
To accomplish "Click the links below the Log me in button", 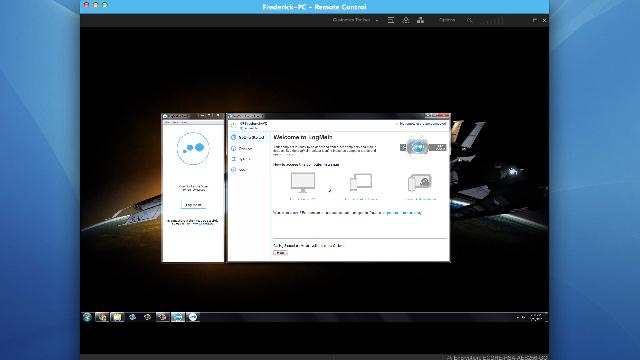I will click(193, 222).
